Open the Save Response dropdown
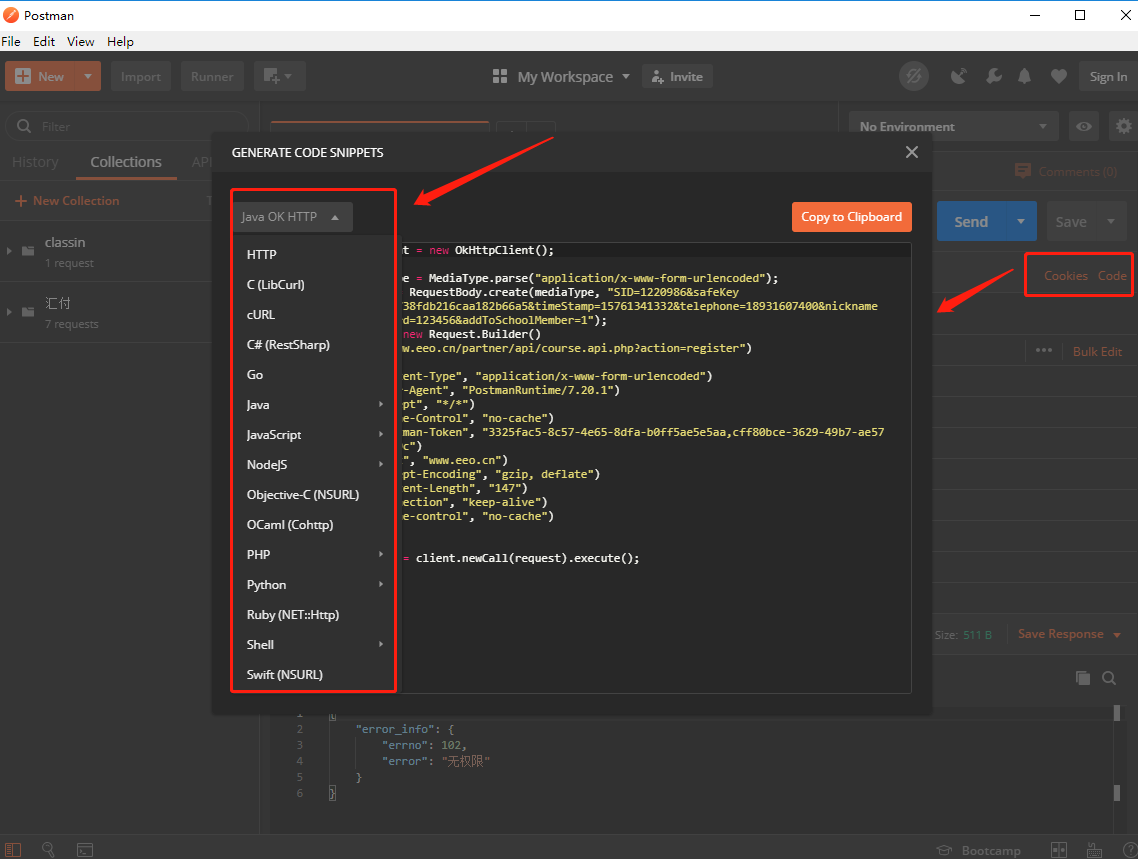 point(1069,634)
